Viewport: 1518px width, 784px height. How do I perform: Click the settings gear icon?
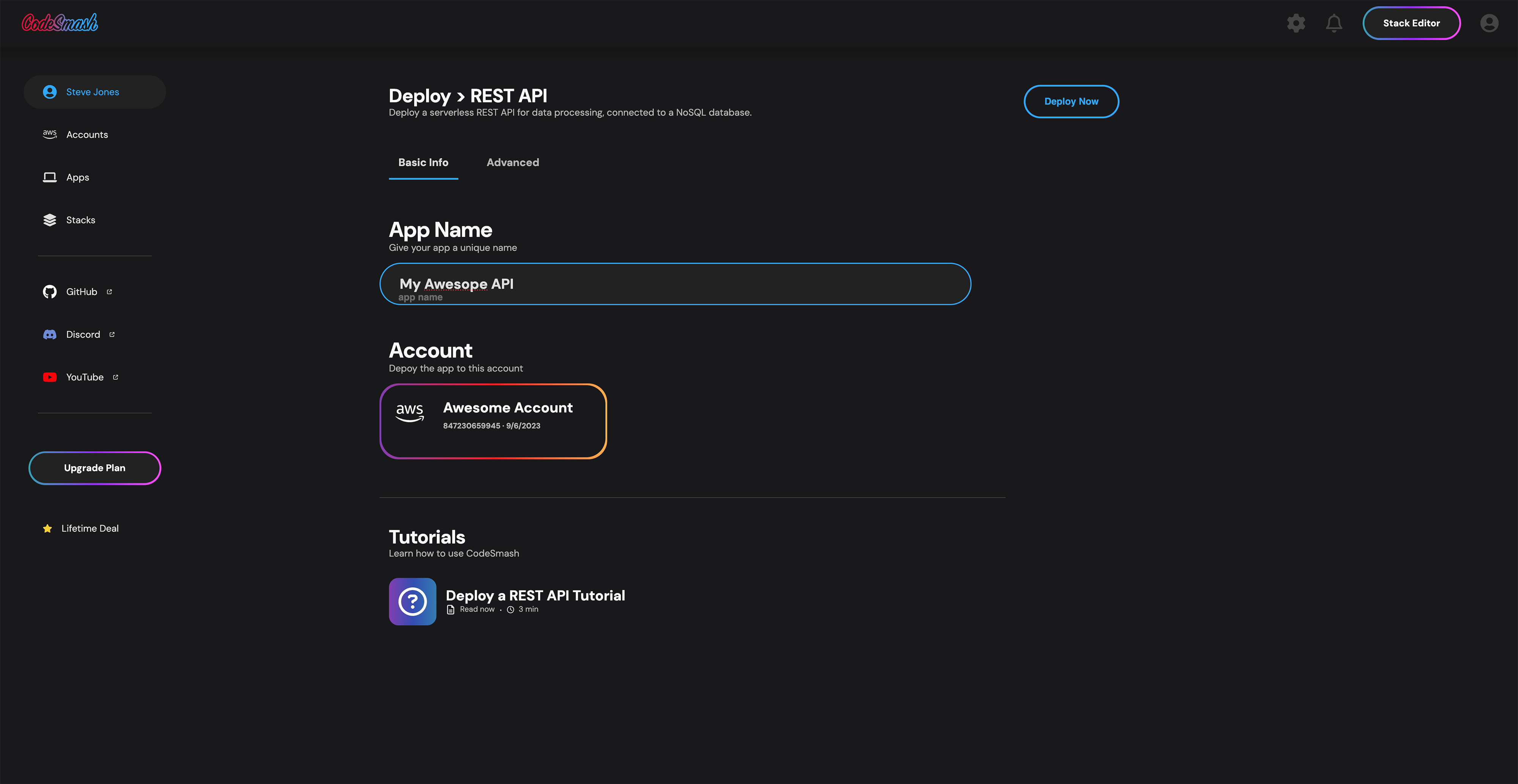click(x=1296, y=23)
